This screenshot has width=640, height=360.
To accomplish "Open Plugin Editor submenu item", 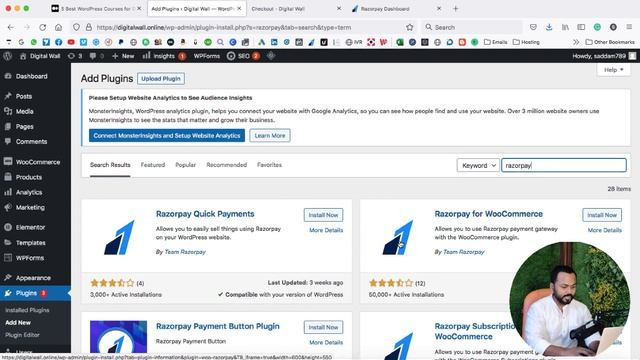I will [x=22, y=335].
